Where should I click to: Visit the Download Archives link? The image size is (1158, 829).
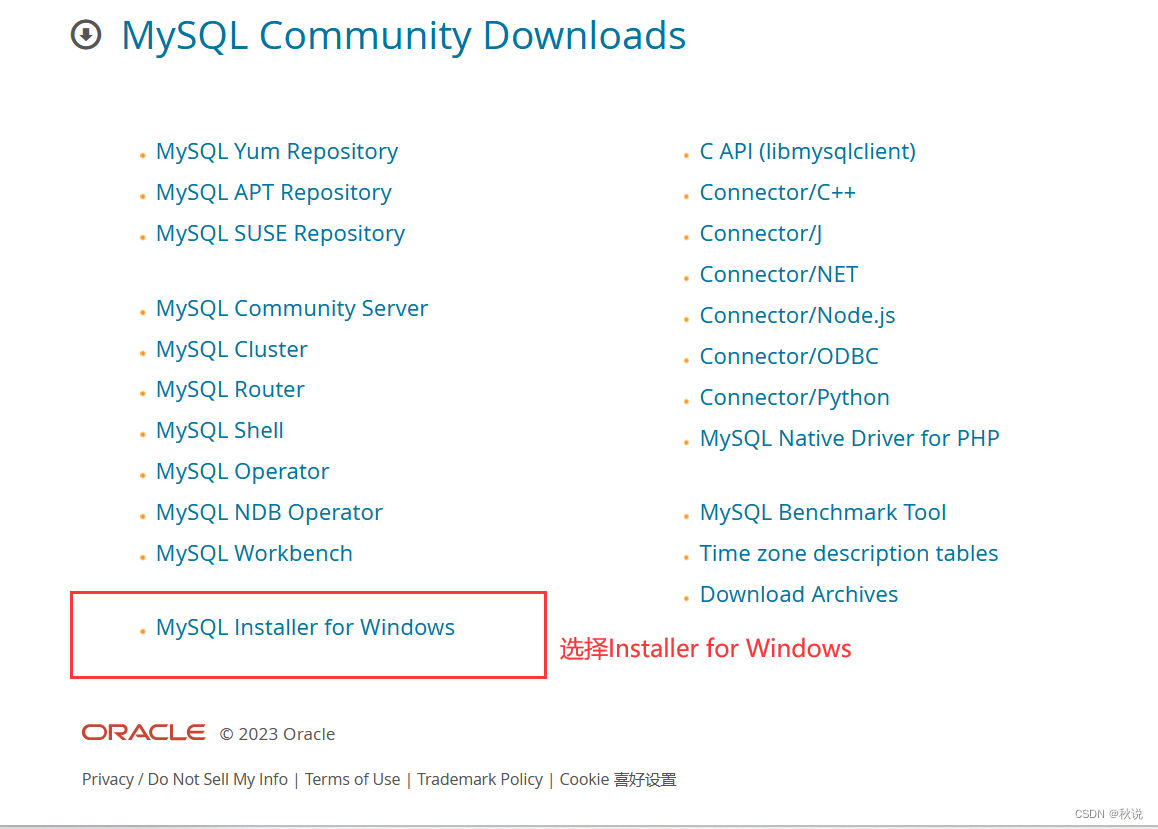pos(798,594)
